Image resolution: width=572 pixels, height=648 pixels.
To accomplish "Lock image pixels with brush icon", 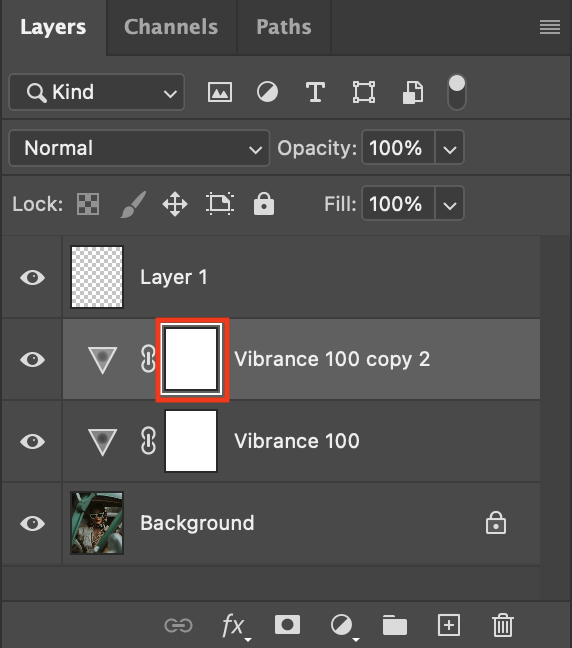I will [x=133, y=204].
